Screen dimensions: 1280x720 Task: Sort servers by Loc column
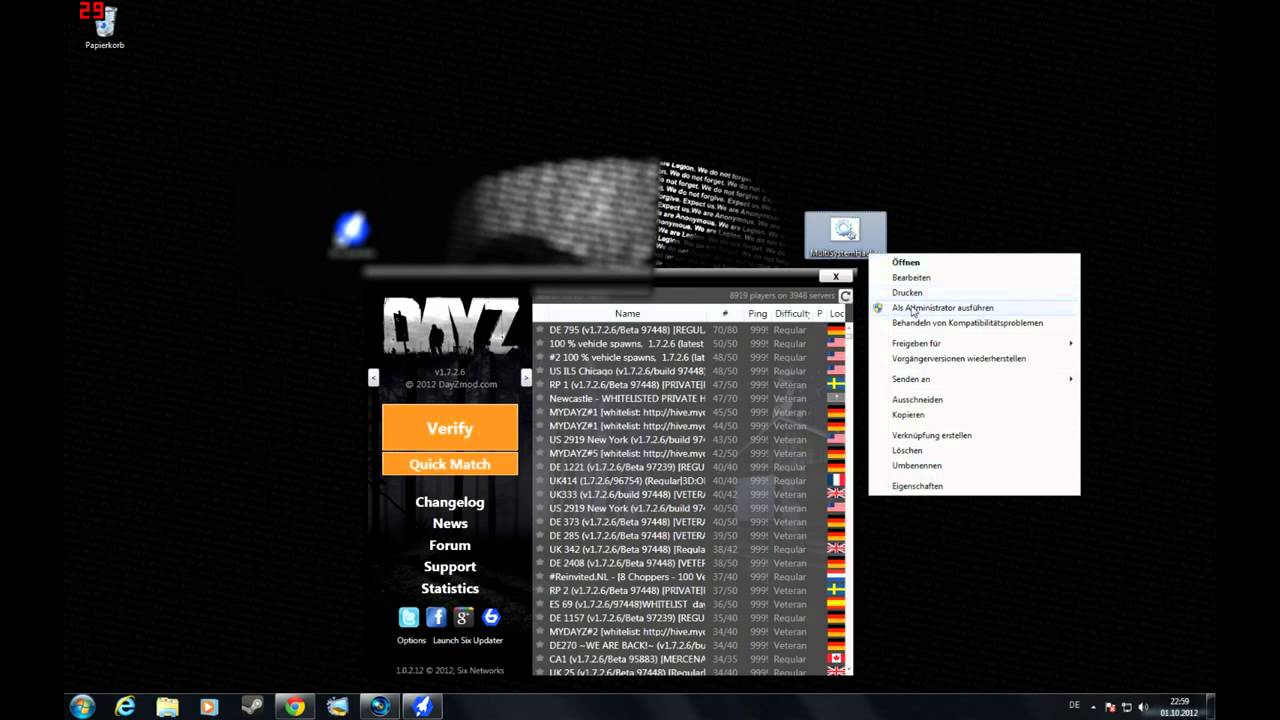click(837, 314)
